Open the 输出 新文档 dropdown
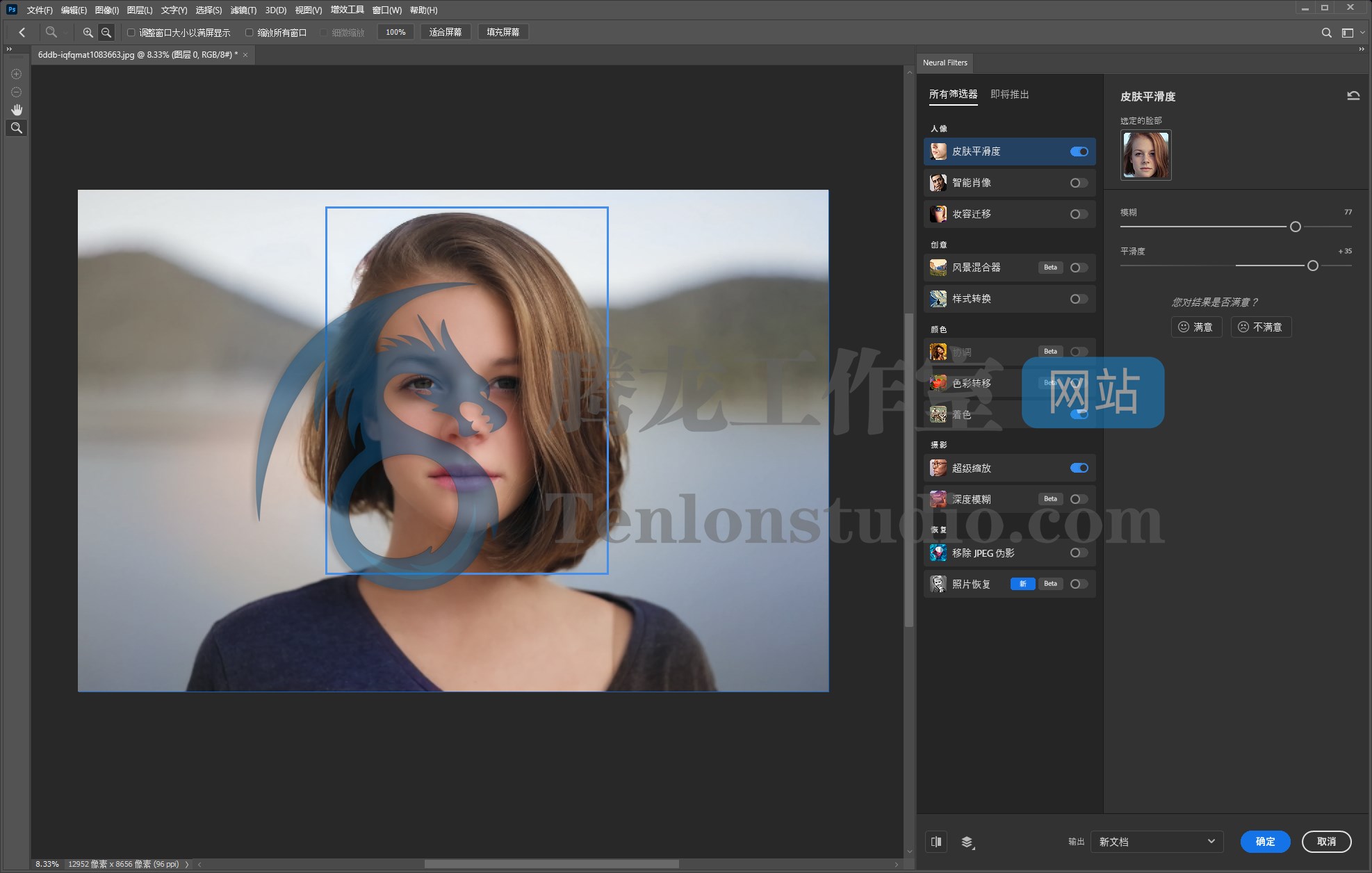 [1157, 842]
